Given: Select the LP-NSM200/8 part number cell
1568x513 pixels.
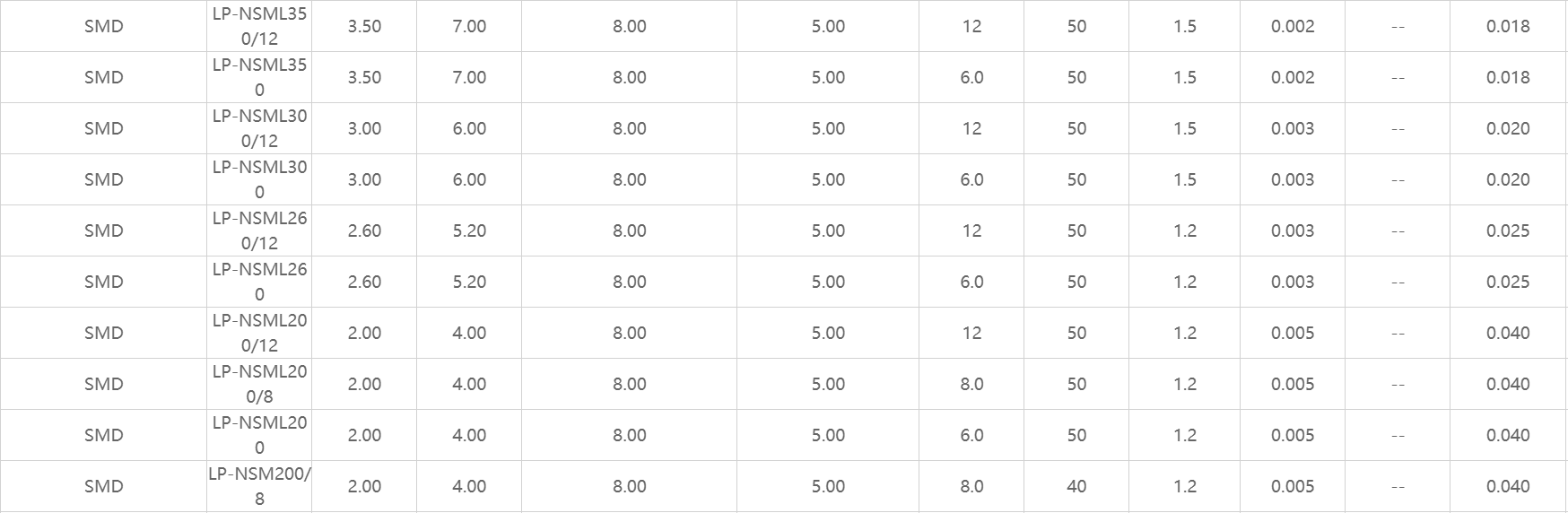Looking at the screenshot, I should tap(259, 486).
